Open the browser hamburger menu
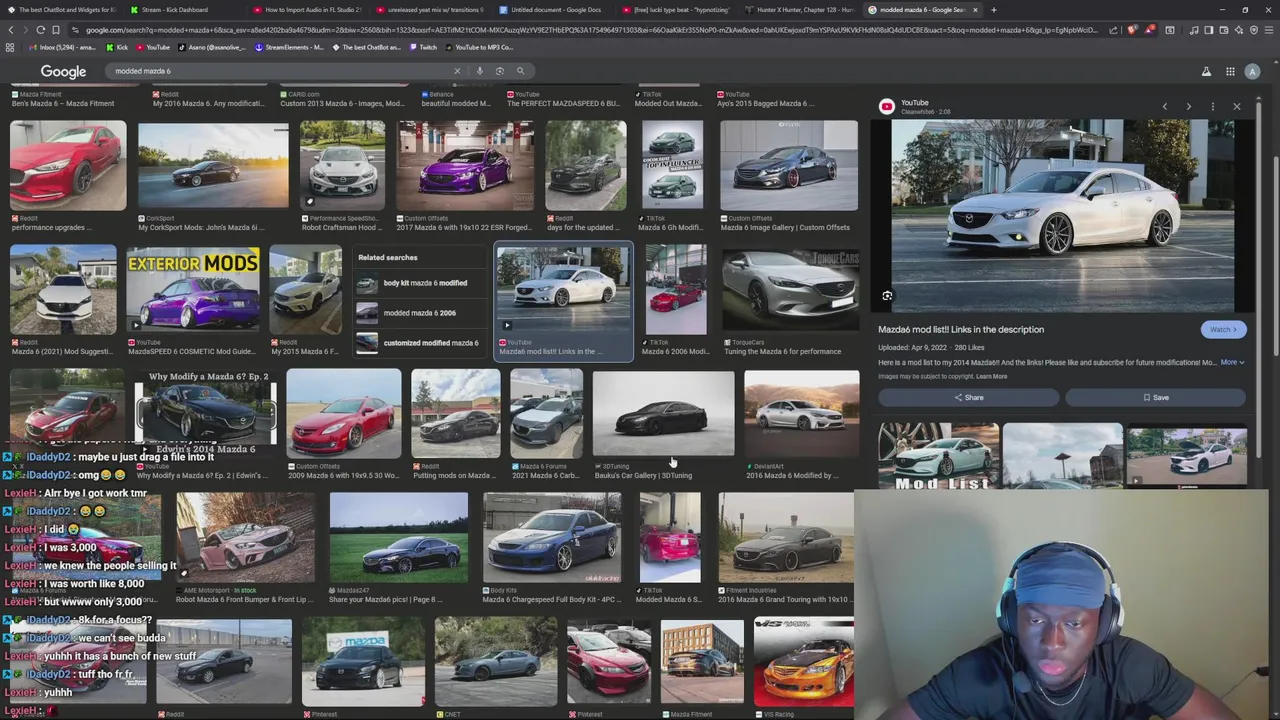Viewport: 1280px width, 720px height. pos(1268,30)
